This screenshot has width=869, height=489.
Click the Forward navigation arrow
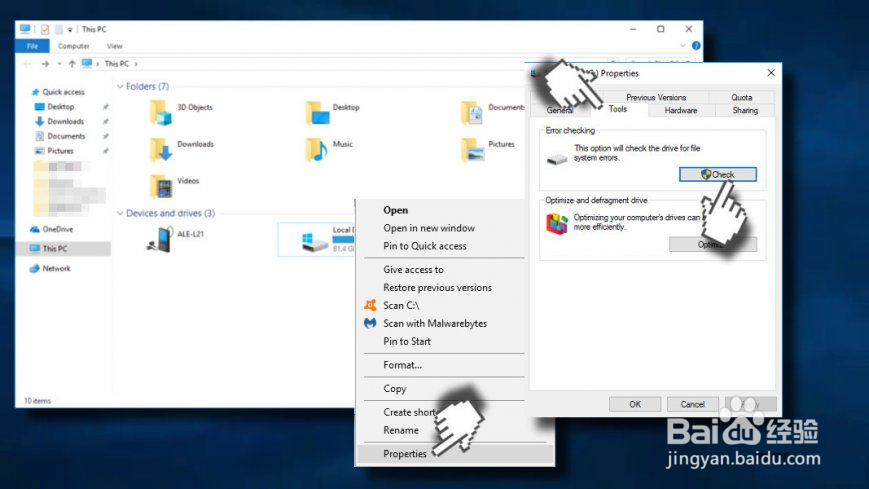45,64
